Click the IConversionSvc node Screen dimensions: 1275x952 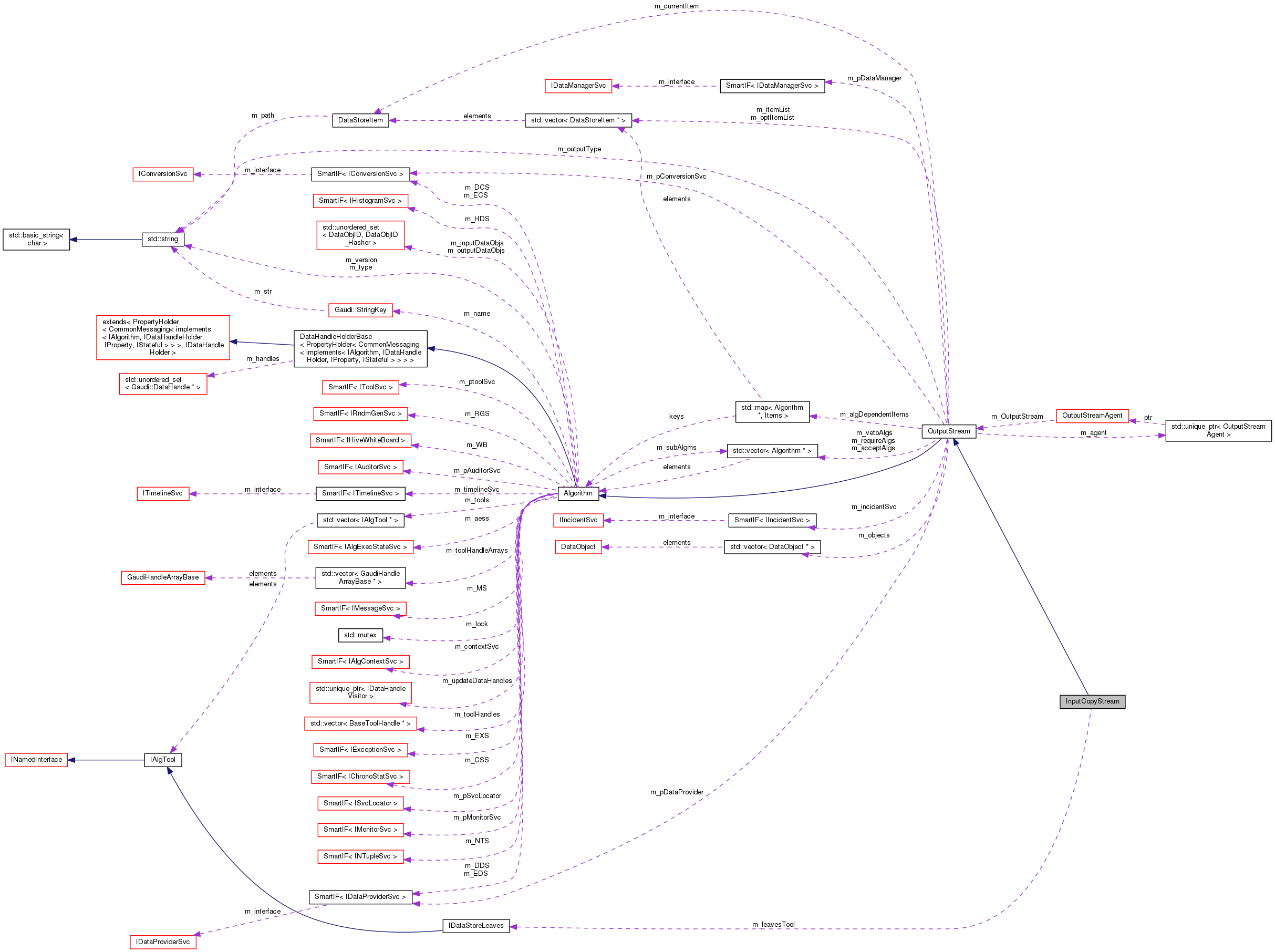pyautogui.click(x=163, y=173)
